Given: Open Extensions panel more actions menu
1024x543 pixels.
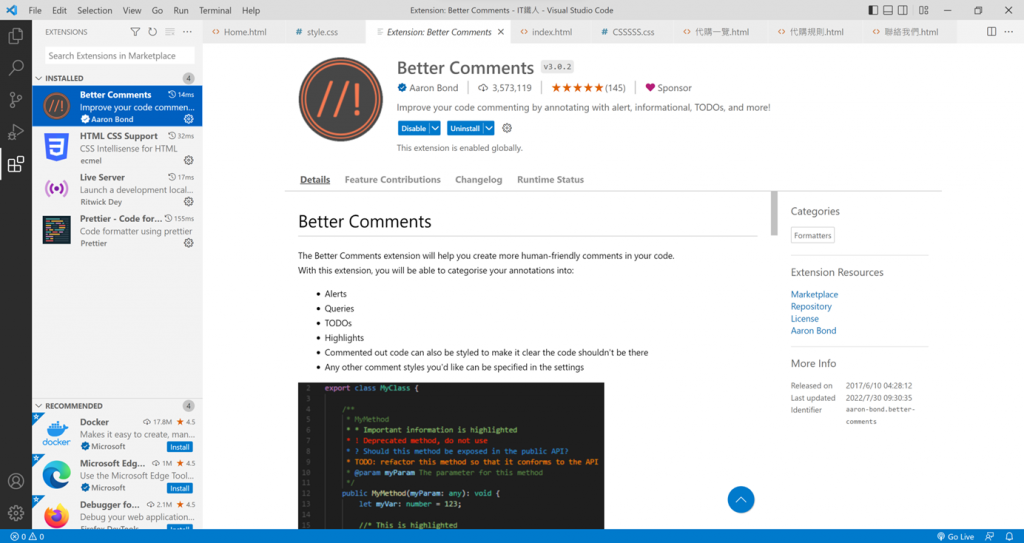Looking at the screenshot, I should coord(187,32).
